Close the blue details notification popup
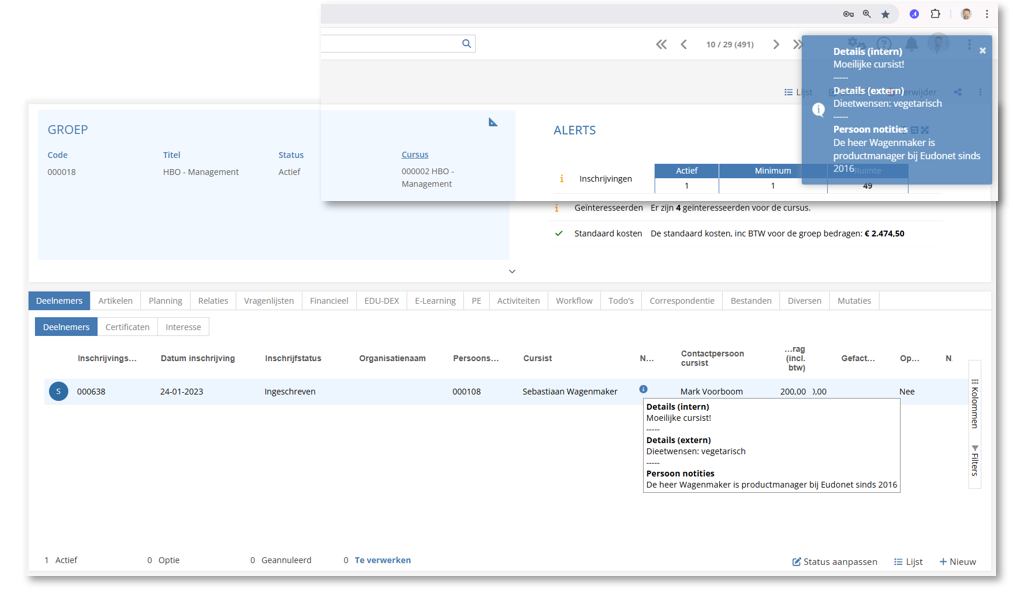This screenshot has width=1013, height=595. pos(983,50)
